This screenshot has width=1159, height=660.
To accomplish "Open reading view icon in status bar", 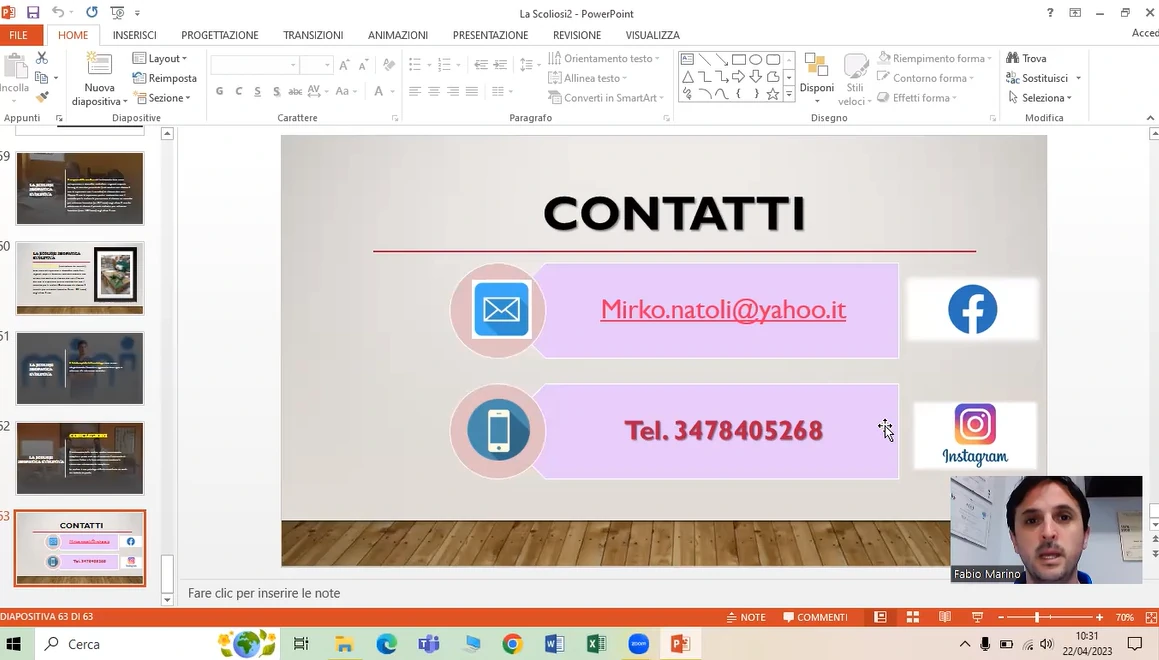I will (945, 617).
